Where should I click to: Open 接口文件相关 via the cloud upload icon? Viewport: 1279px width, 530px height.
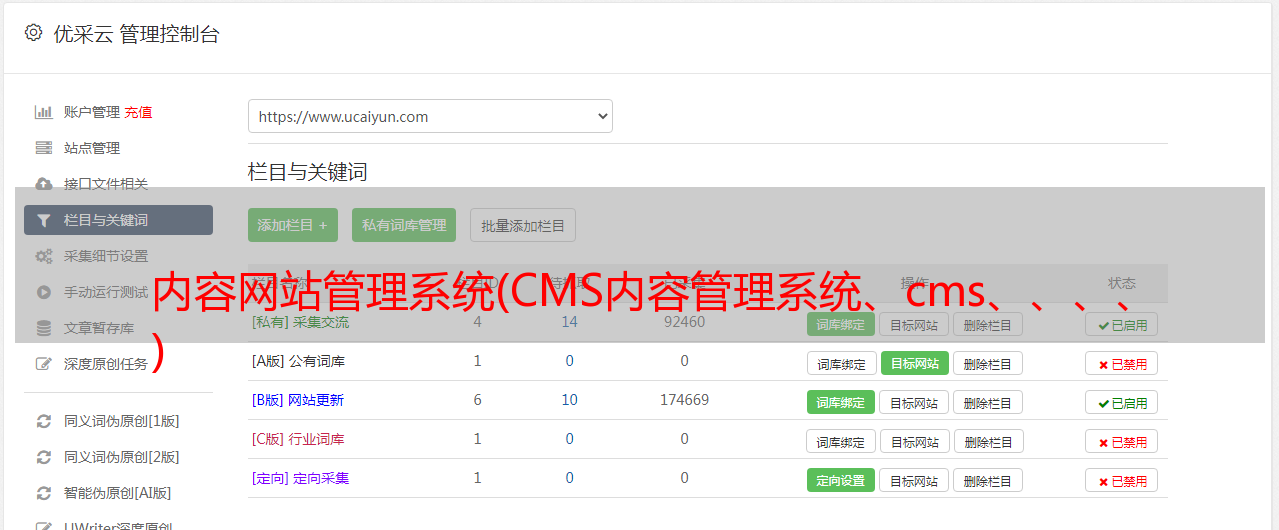tap(43, 184)
